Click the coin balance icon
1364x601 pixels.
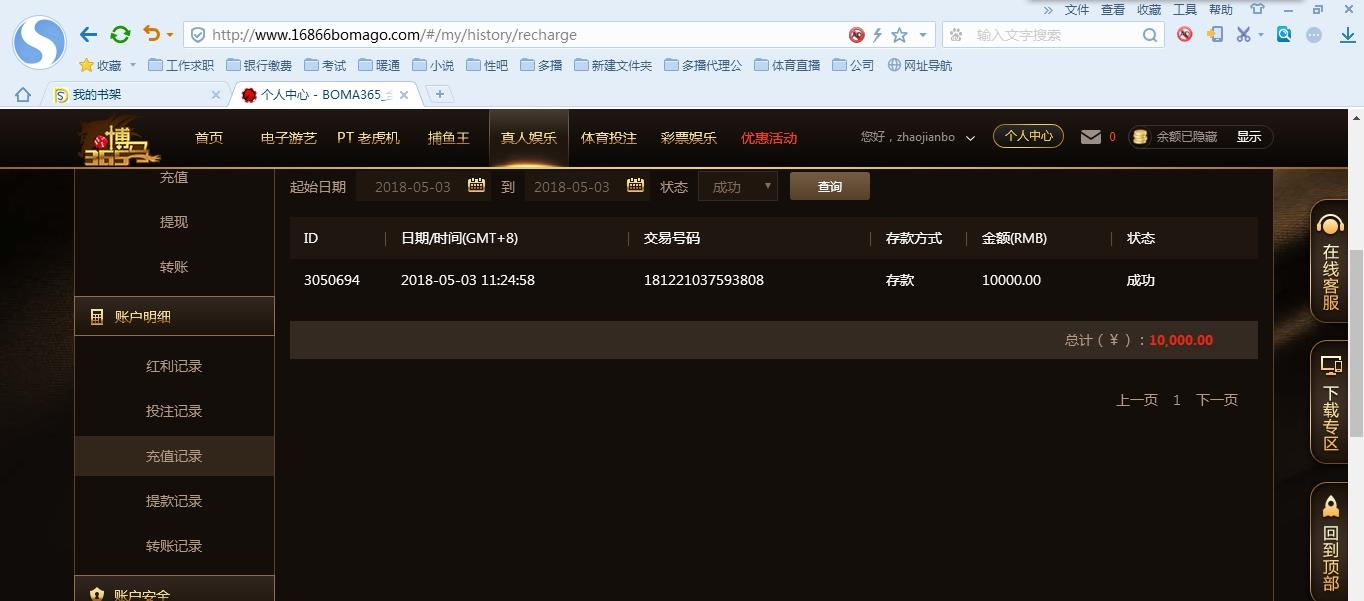(1139, 137)
